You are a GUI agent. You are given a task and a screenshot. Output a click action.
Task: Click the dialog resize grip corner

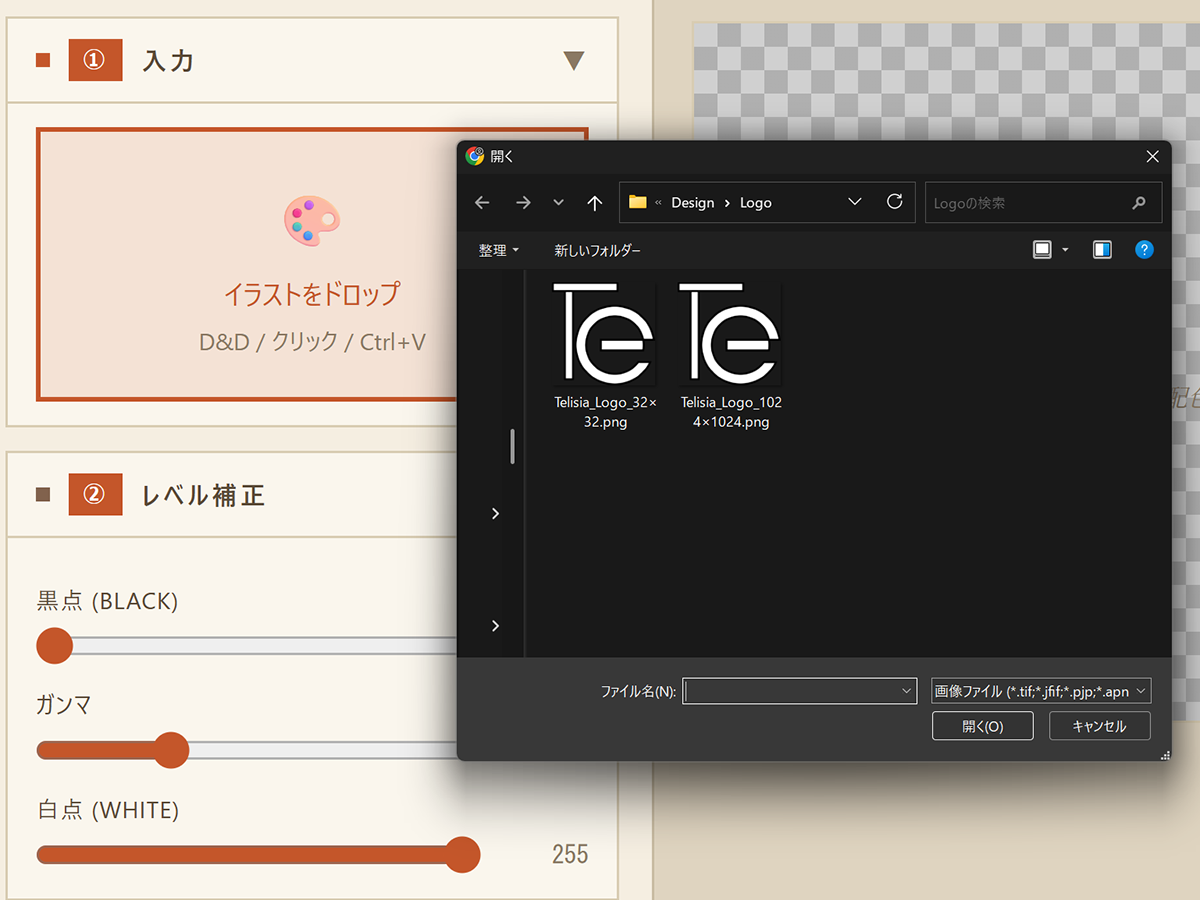pyautogui.click(x=1165, y=755)
